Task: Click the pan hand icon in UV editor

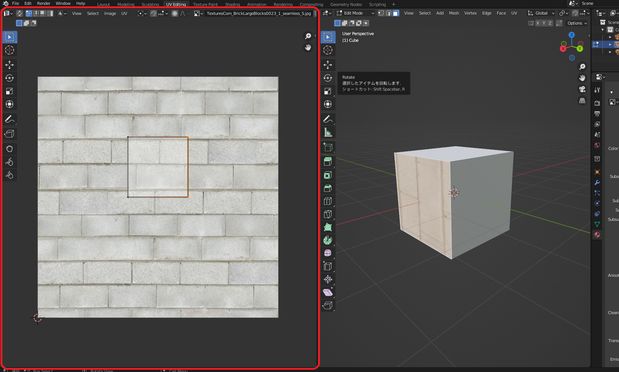Action: (308, 47)
